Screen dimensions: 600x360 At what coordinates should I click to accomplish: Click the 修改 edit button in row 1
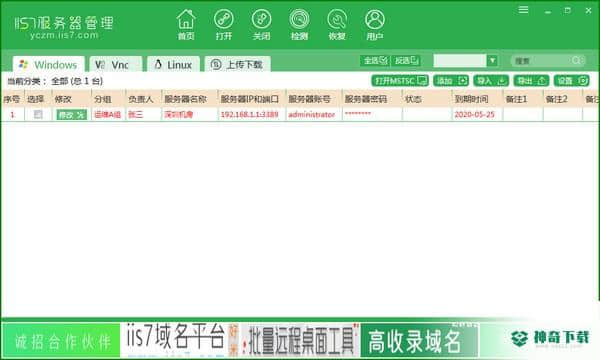(x=72, y=114)
